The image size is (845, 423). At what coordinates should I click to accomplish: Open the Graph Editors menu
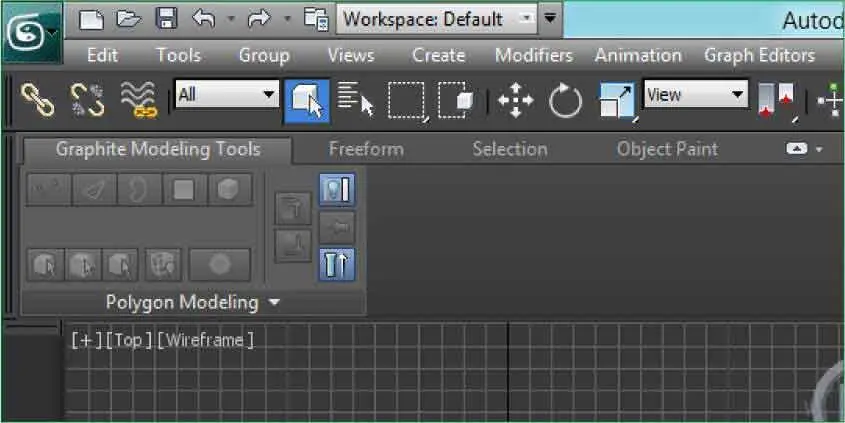(759, 56)
